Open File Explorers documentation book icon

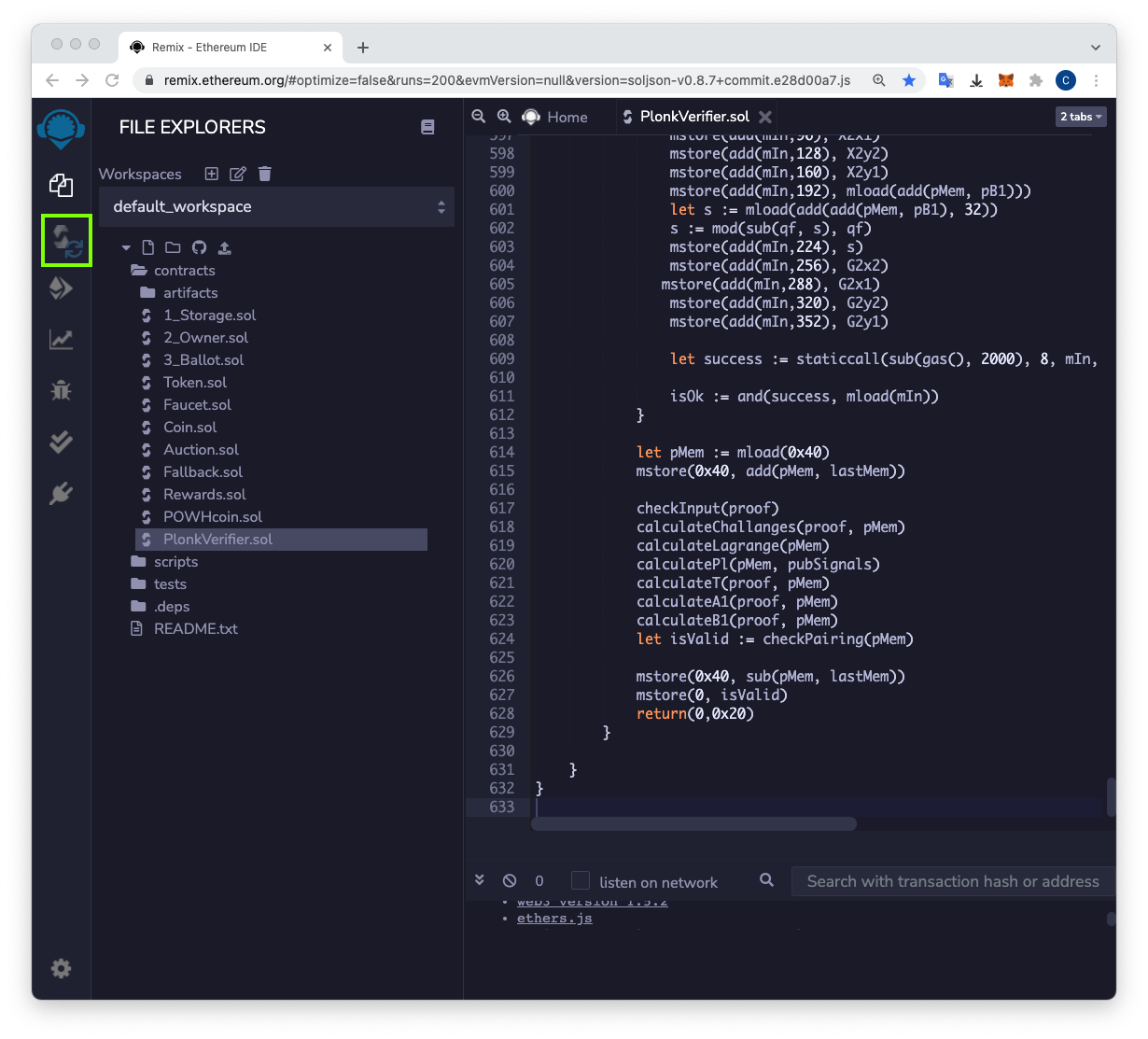427,127
